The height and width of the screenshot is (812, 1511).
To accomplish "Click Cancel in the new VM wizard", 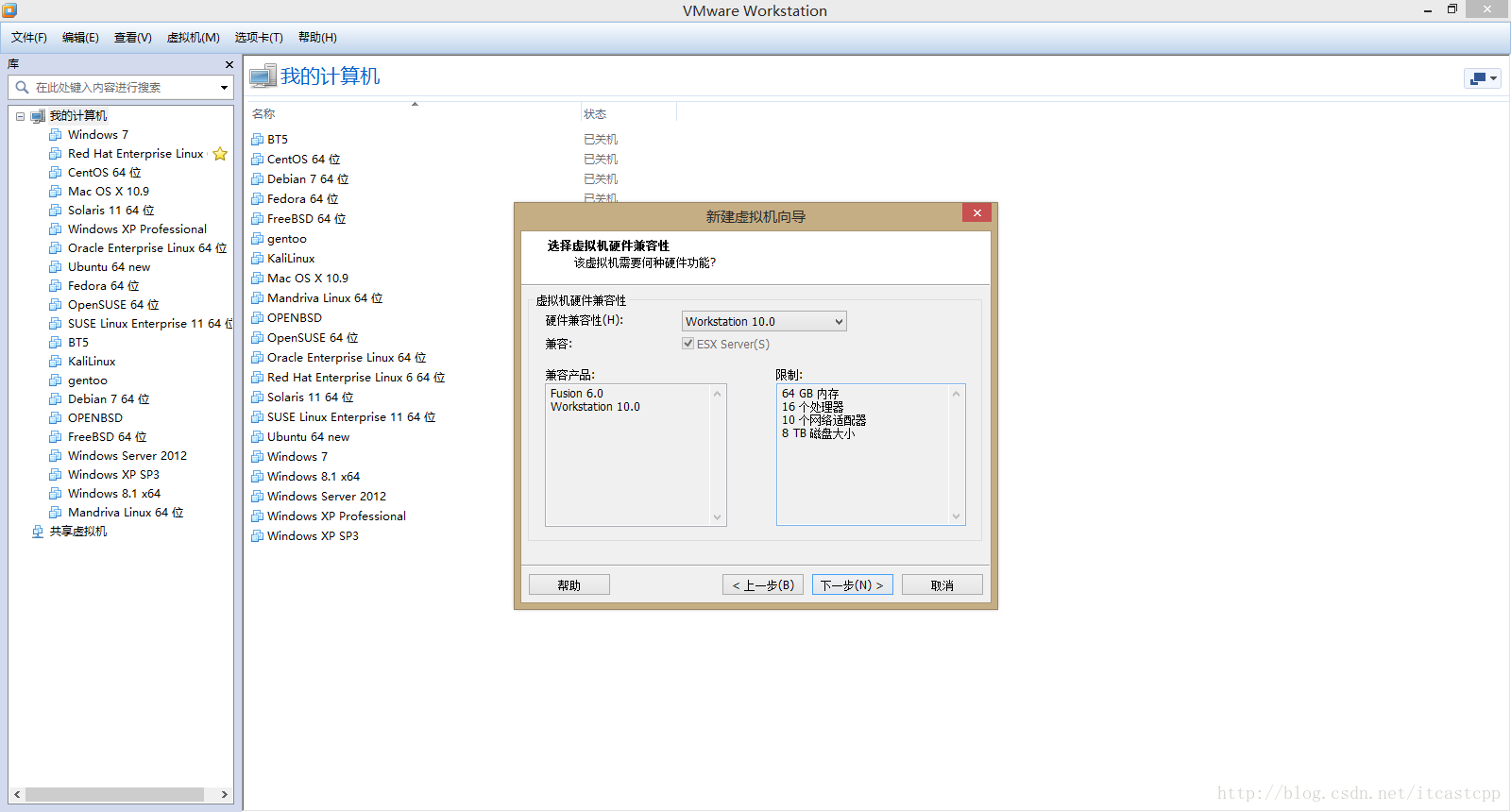I will pos(942,585).
